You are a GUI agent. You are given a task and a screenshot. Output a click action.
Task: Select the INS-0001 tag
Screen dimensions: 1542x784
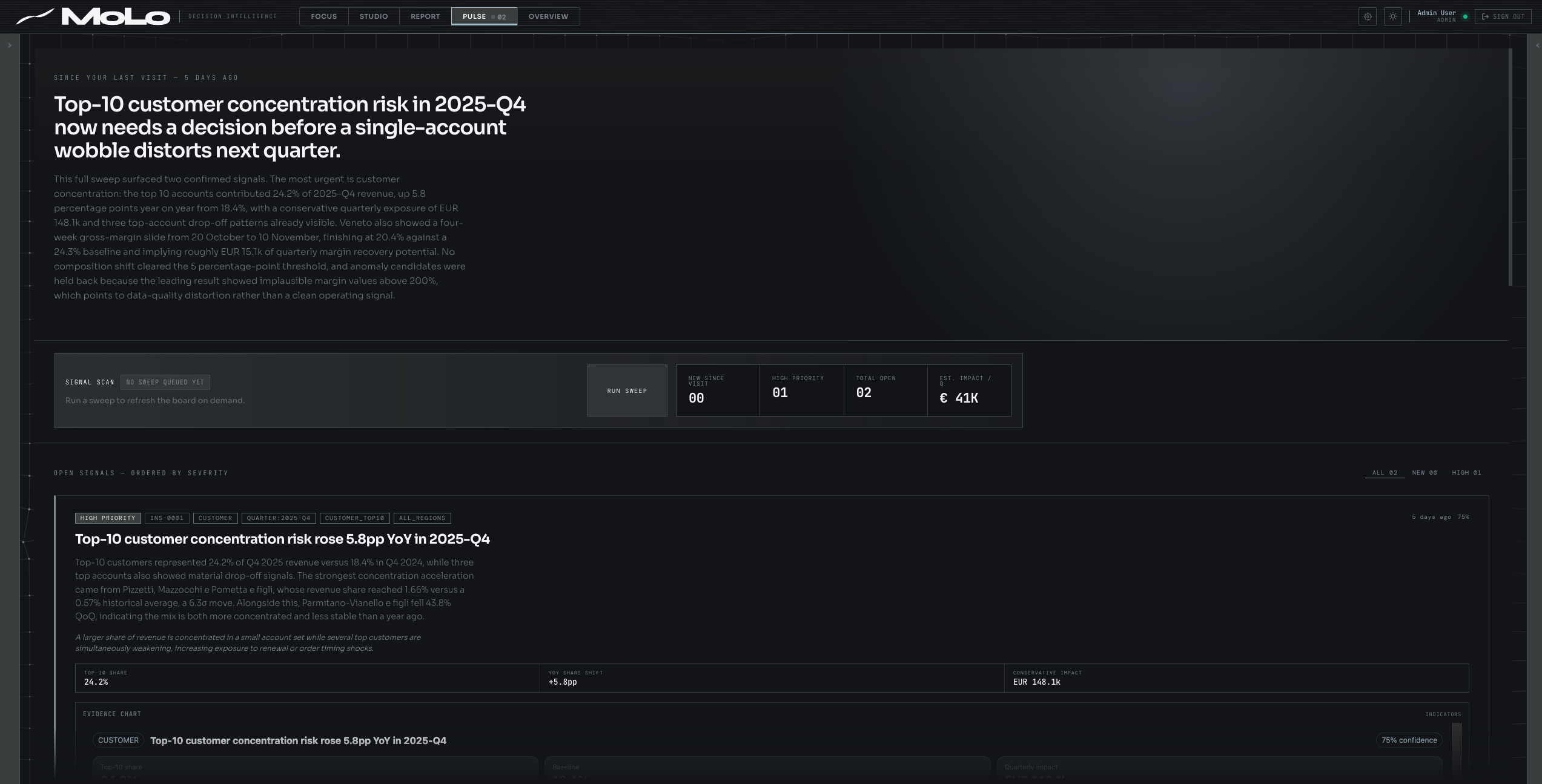point(167,518)
